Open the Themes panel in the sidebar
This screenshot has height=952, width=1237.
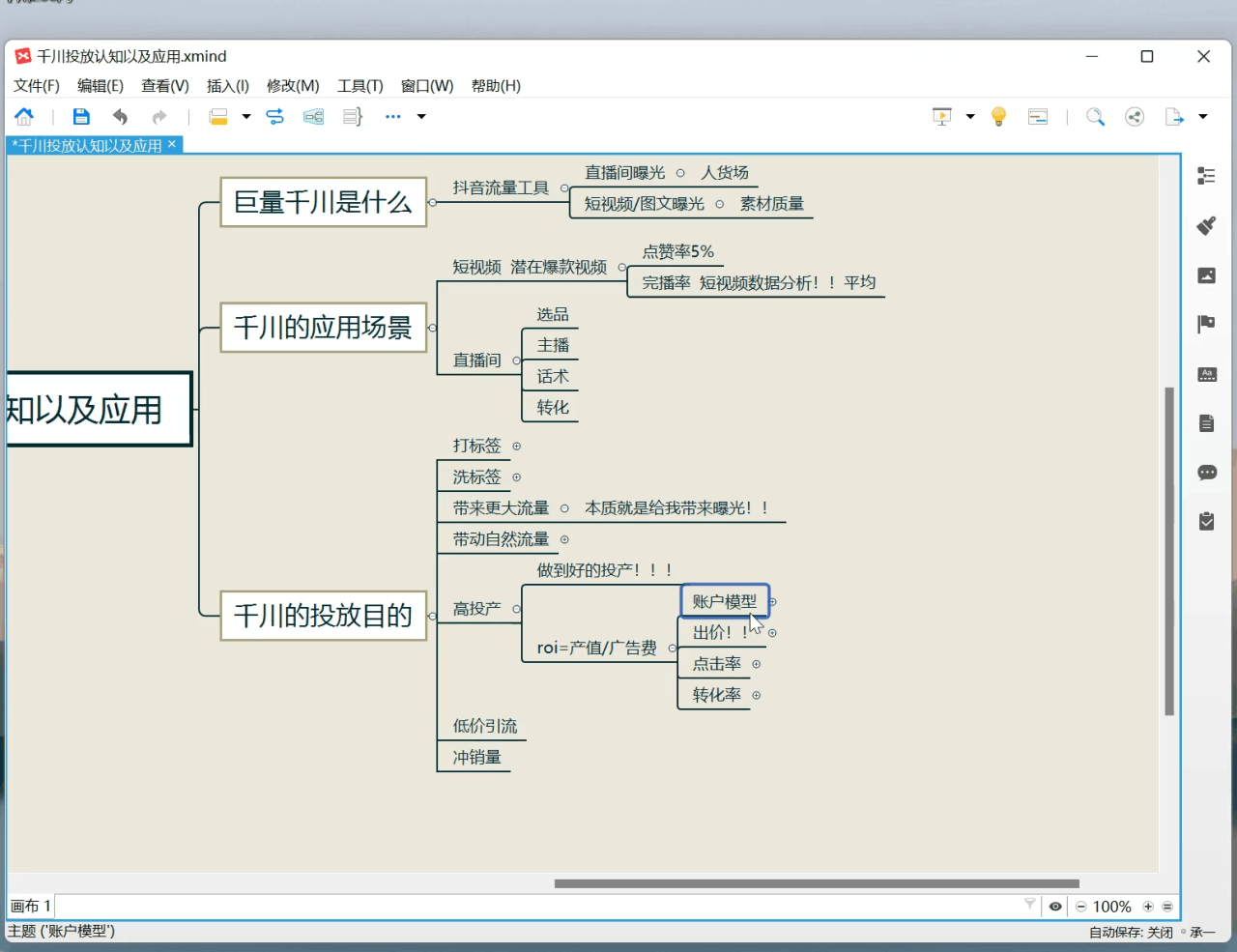(1206, 374)
